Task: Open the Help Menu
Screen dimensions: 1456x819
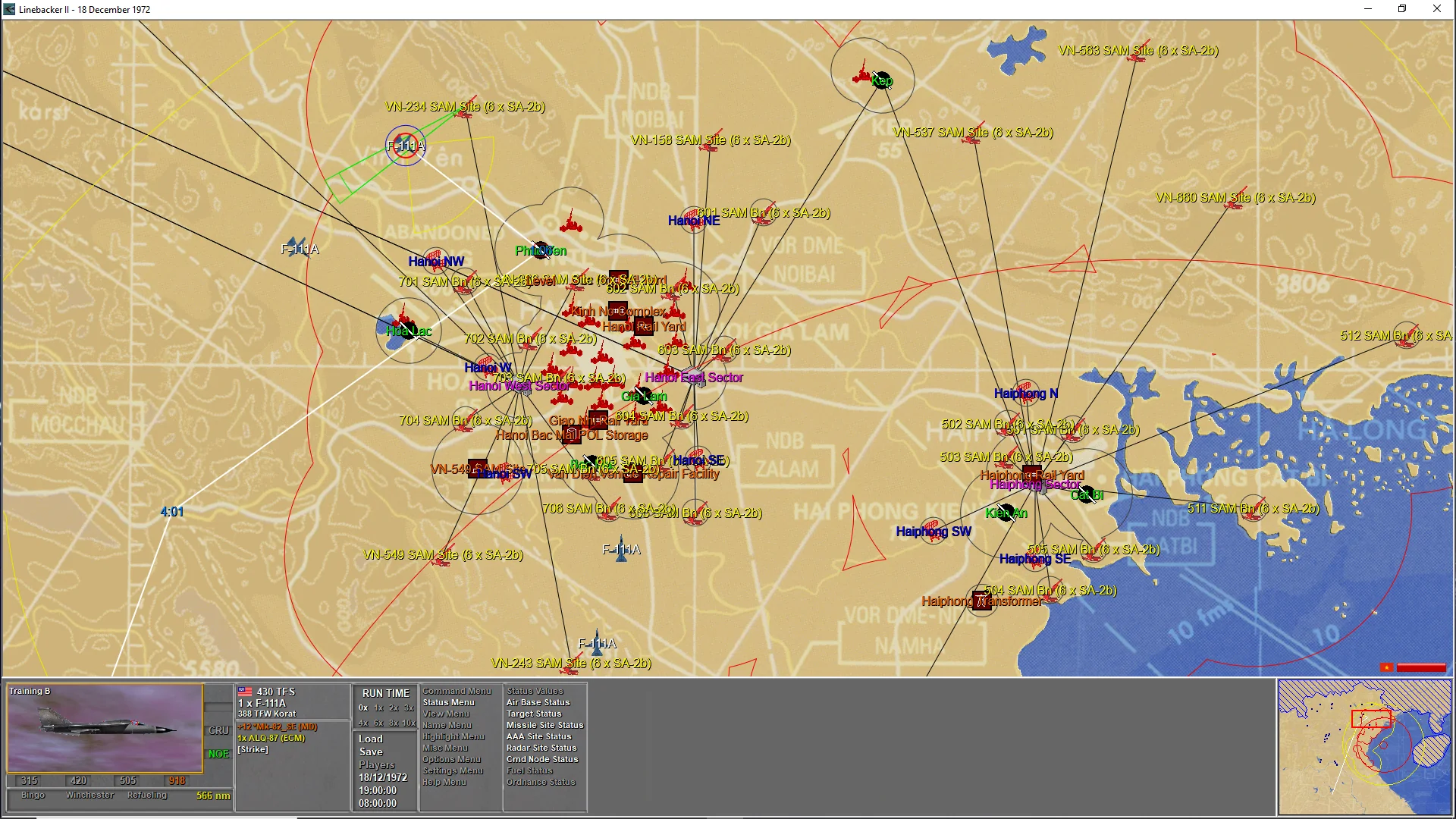Action: tap(444, 782)
